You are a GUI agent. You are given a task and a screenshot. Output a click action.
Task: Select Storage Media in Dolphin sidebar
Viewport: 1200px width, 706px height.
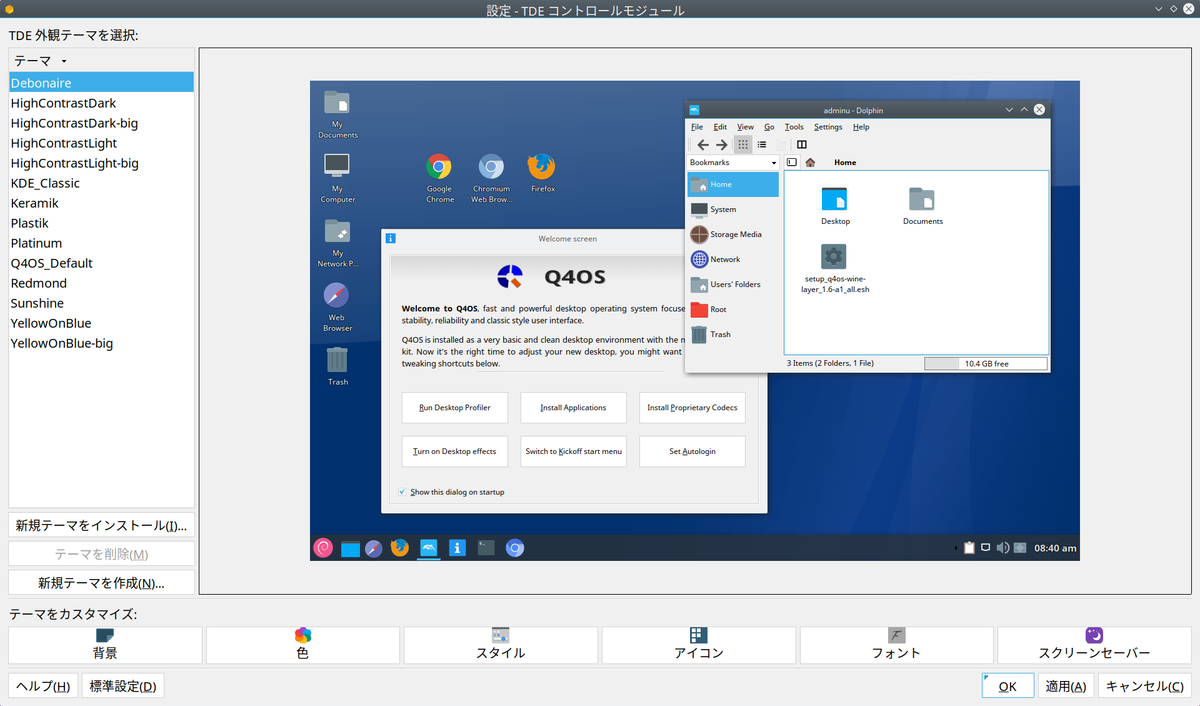coord(734,234)
